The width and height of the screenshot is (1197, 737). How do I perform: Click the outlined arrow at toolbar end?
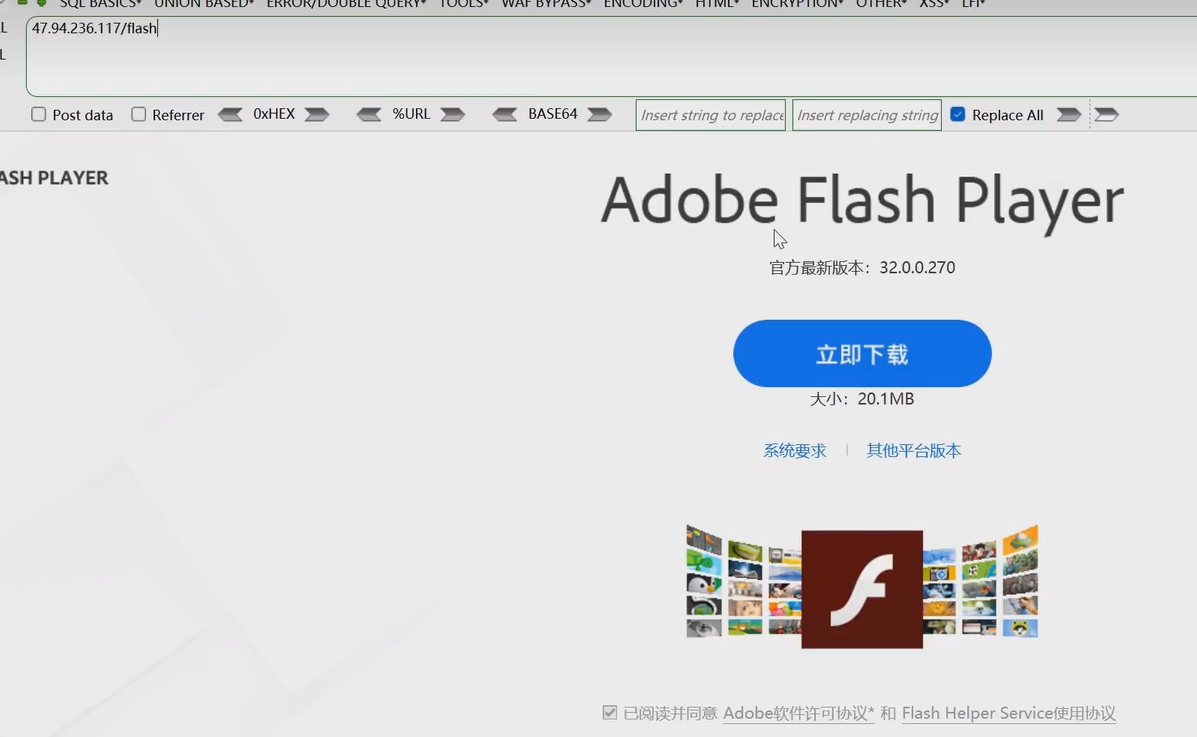pos(1106,115)
